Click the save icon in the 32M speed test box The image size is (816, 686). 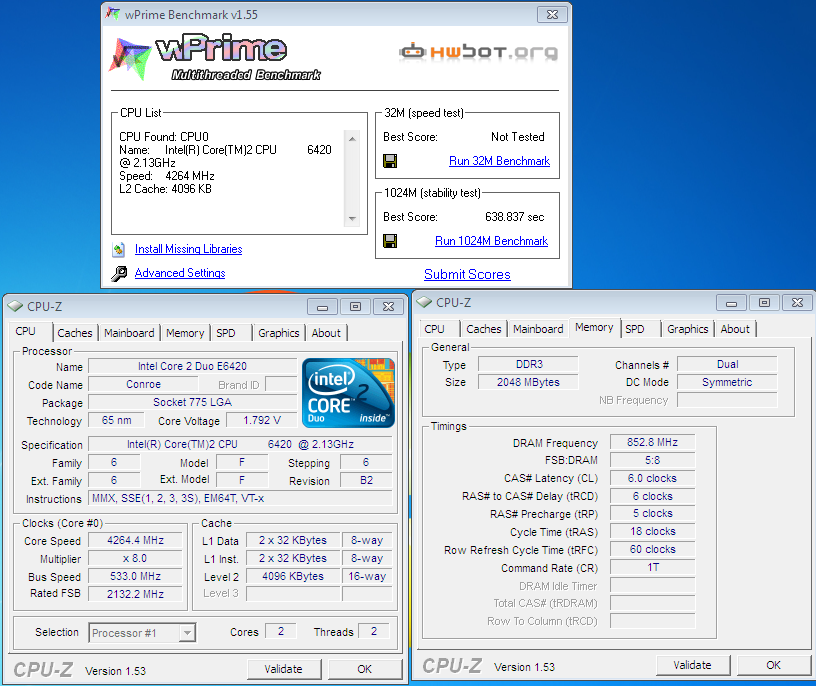390,161
